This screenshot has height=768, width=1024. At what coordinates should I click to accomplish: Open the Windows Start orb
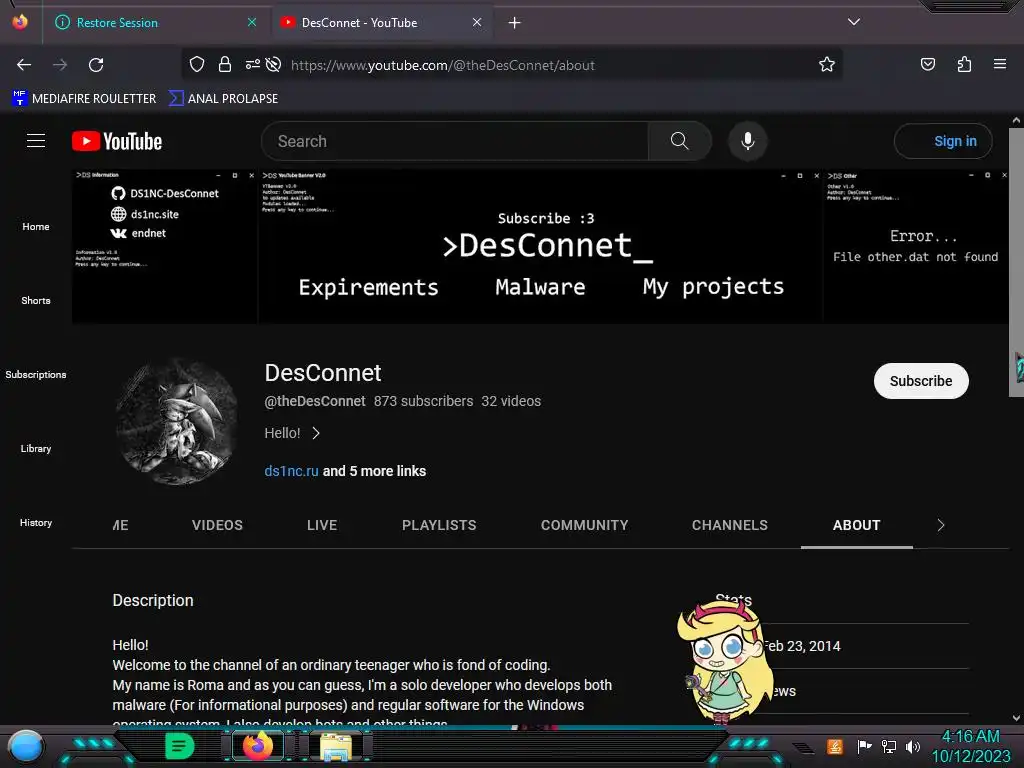tap(26, 746)
